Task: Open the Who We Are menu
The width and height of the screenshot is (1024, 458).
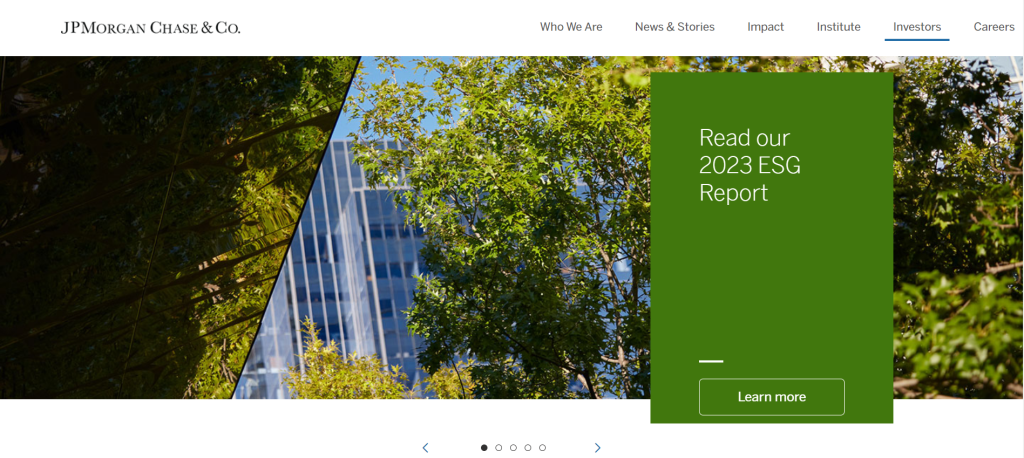Action: point(571,27)
